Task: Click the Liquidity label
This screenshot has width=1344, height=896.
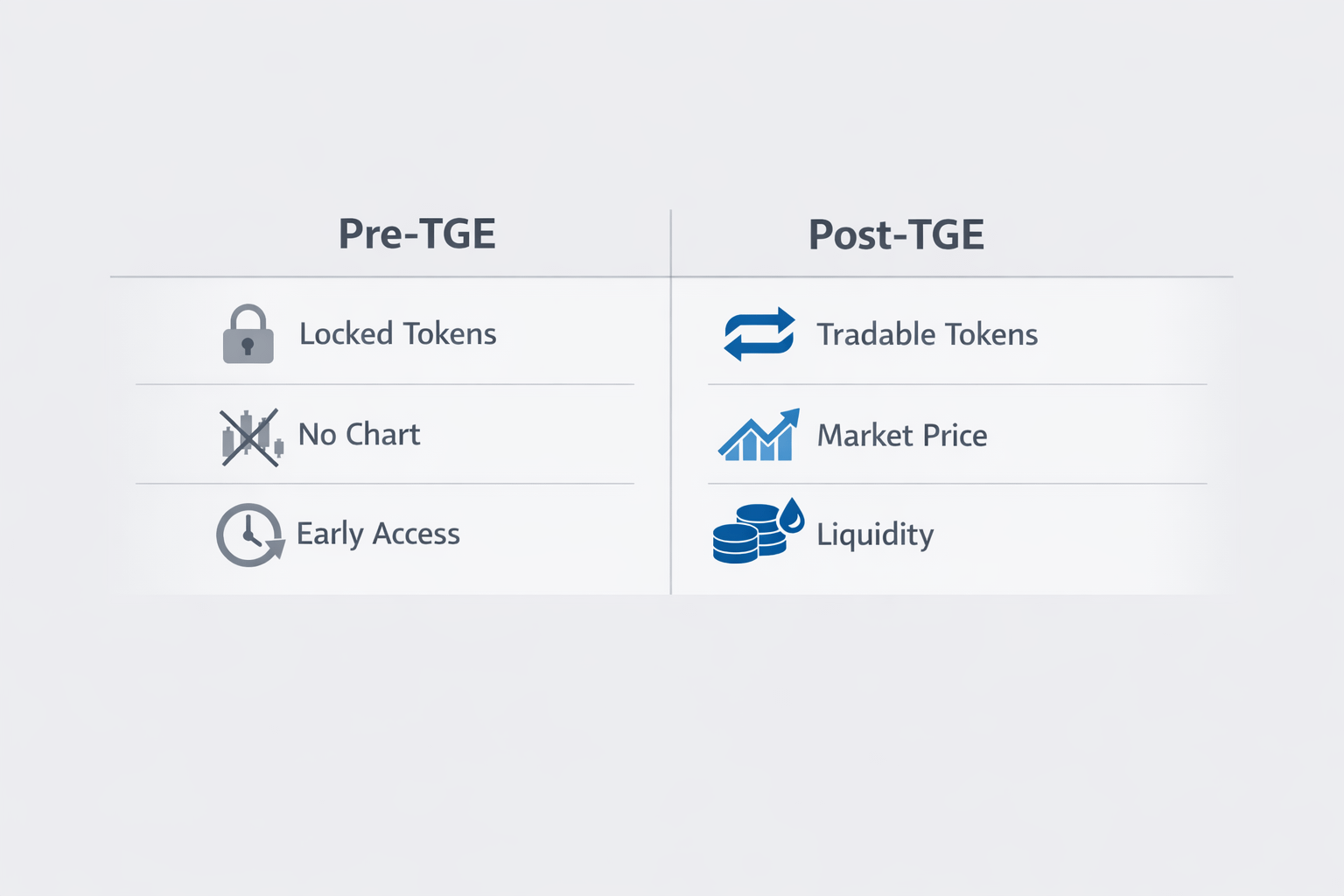Action: click(x=875, y=535)
